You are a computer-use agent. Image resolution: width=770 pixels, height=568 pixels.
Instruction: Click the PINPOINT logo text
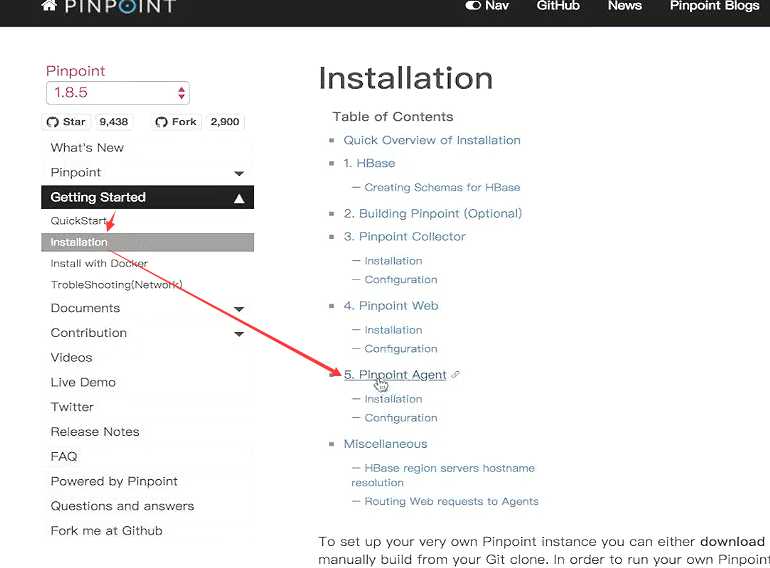(120, 6)
